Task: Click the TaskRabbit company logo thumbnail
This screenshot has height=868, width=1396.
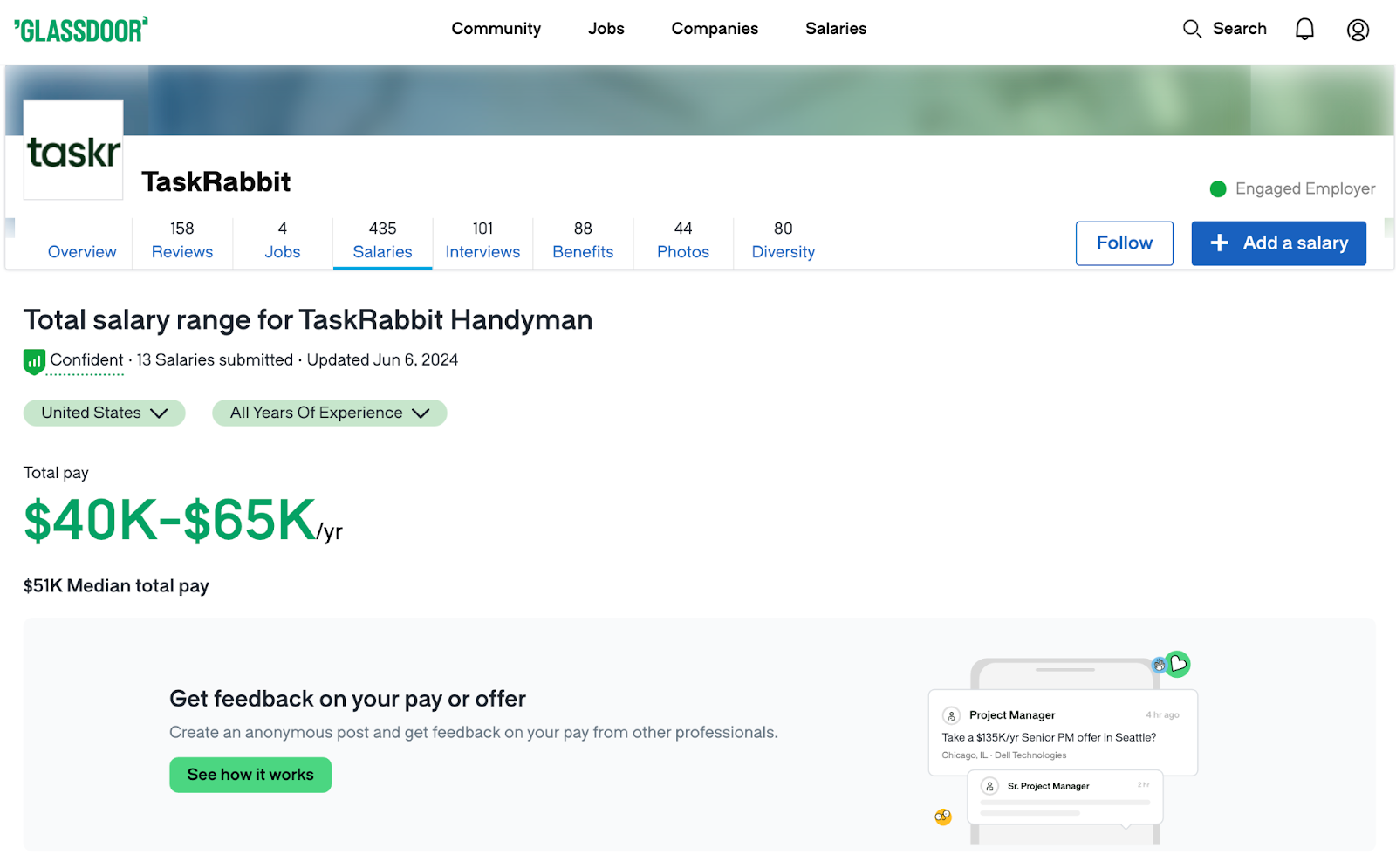Action: 73,150
